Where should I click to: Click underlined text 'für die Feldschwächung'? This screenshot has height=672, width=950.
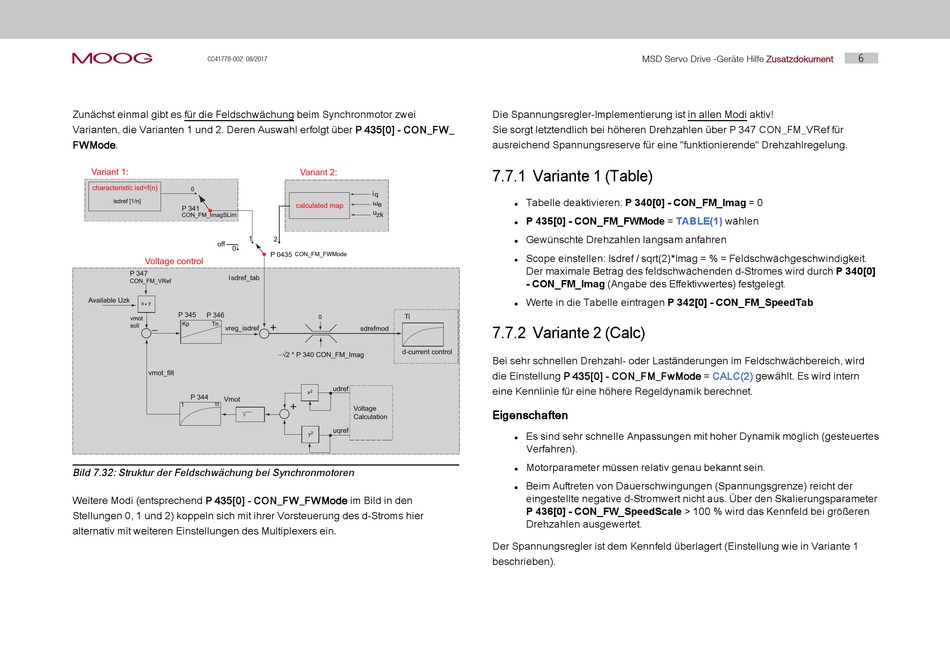pos(239,115)
